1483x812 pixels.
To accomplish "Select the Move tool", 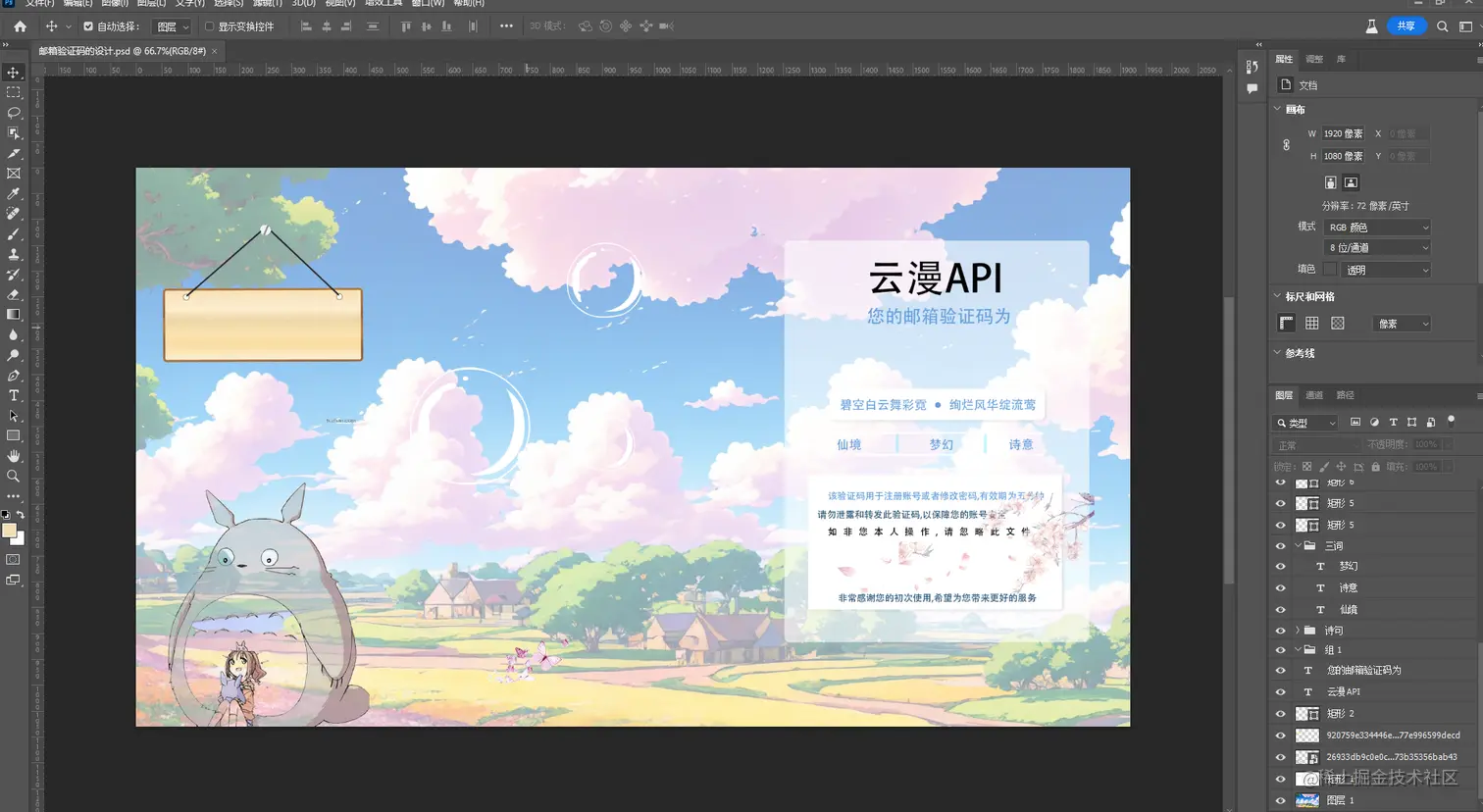I will pyautogui.click(x=14, y=73).
